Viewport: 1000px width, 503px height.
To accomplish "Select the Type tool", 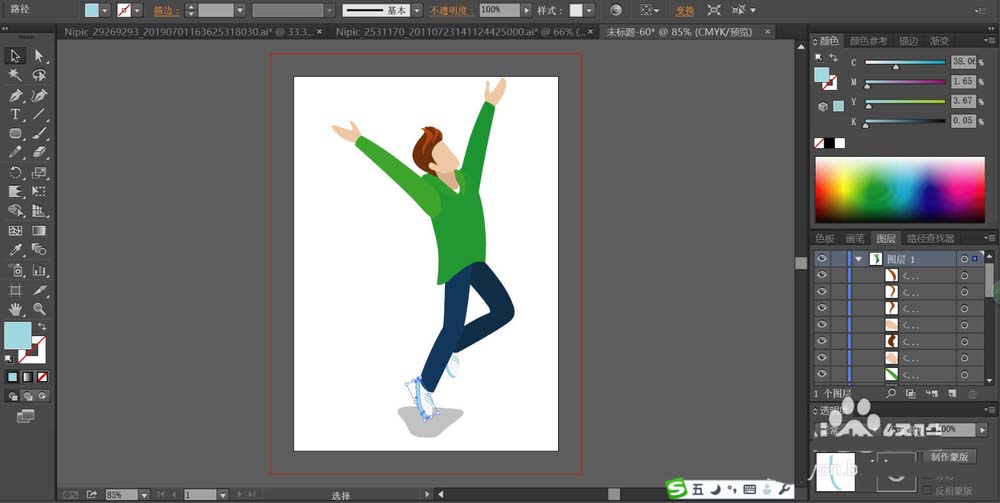I will pos(16,115).
